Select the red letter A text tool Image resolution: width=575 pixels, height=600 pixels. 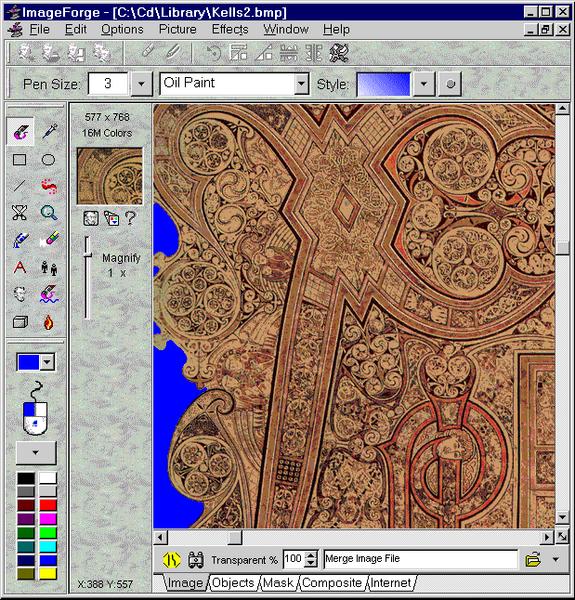[20, 267]
